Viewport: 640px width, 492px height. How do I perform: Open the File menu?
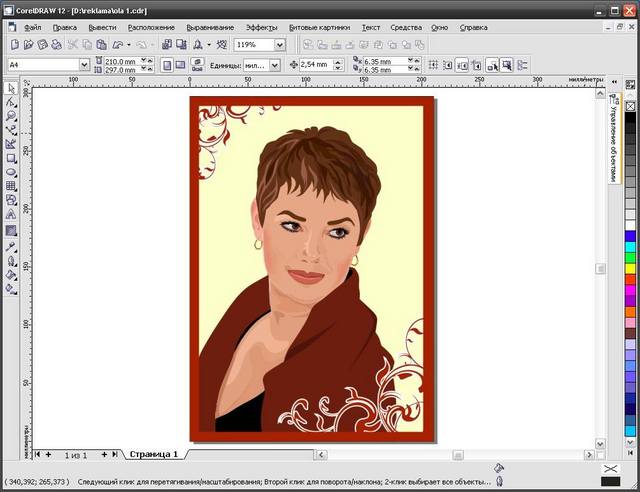point(33,28)
